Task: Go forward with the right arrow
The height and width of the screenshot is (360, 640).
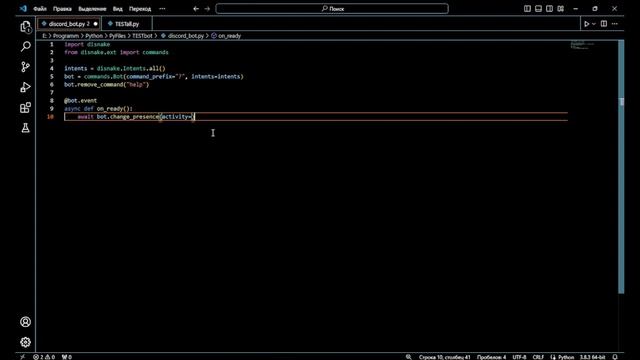Action: (x=207, y=9)
